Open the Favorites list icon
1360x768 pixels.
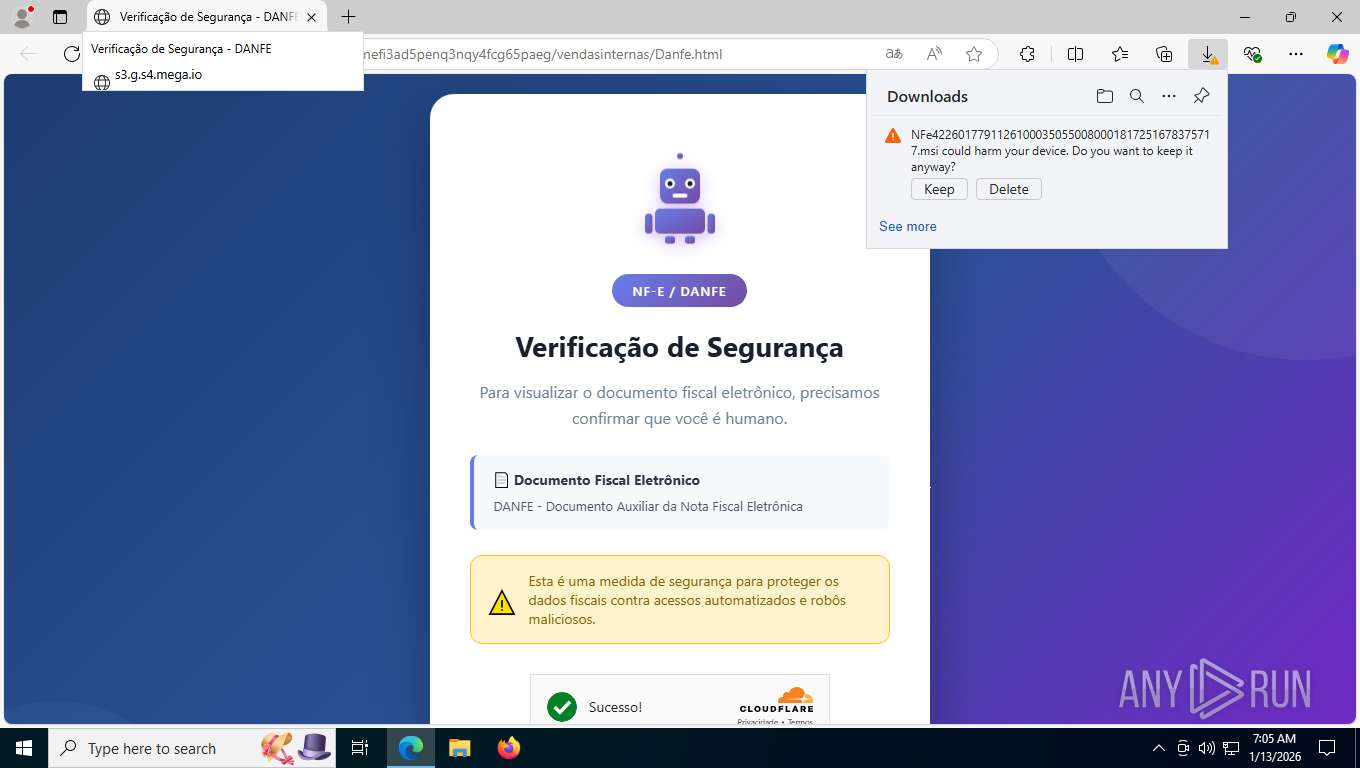coord(1120,54)
